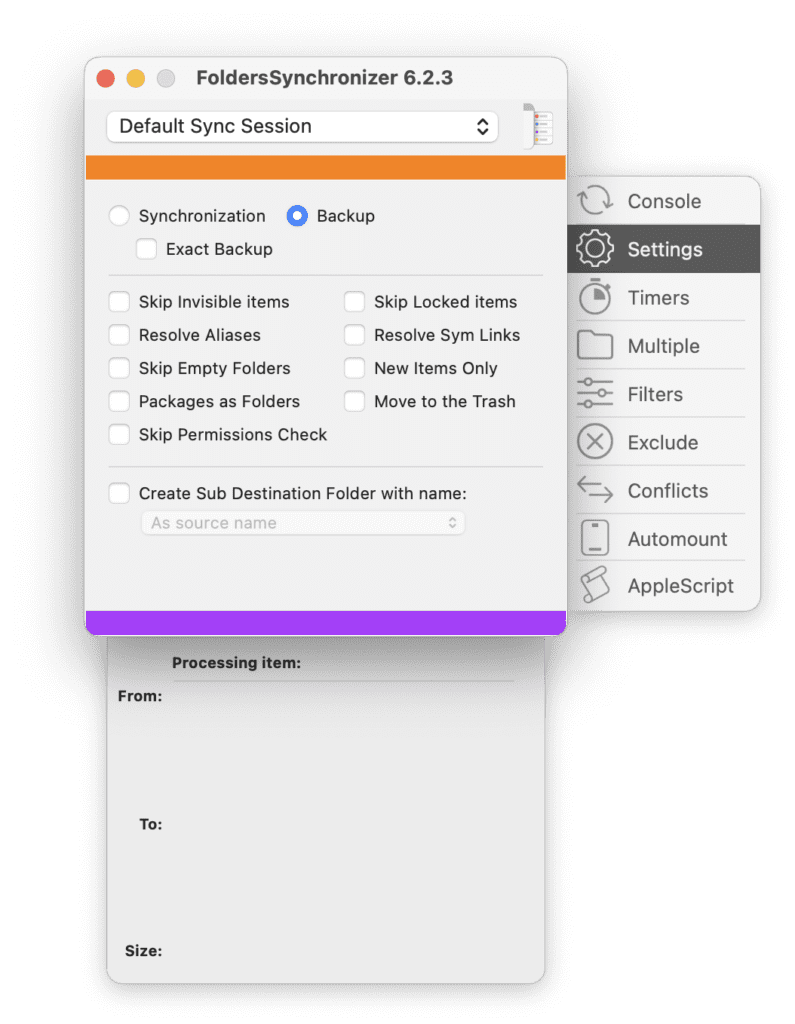
Task: Select the Settings tab label
Action: tap(665, 249)
